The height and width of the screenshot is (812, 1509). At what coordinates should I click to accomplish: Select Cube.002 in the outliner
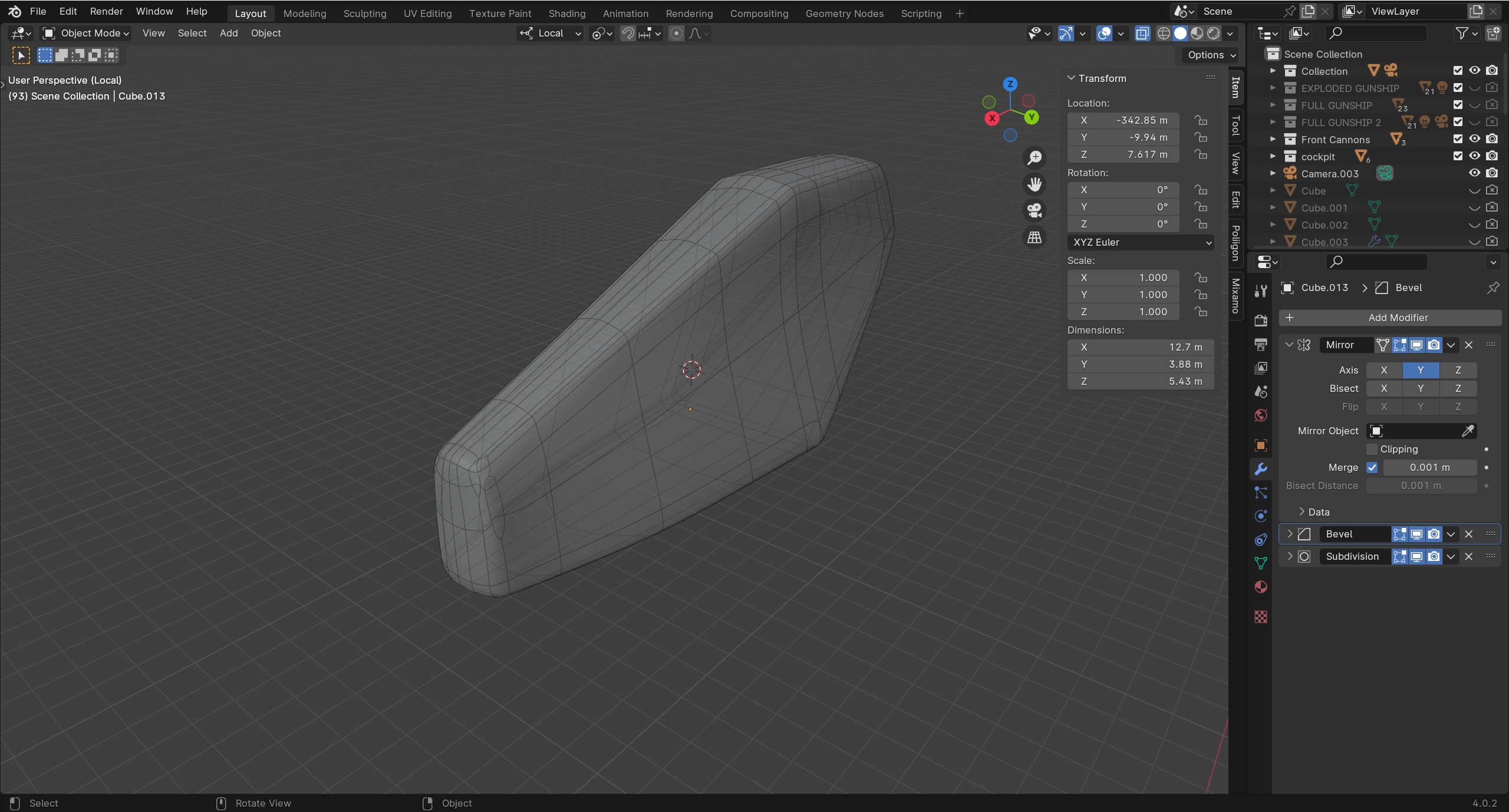click(1325, 225)
